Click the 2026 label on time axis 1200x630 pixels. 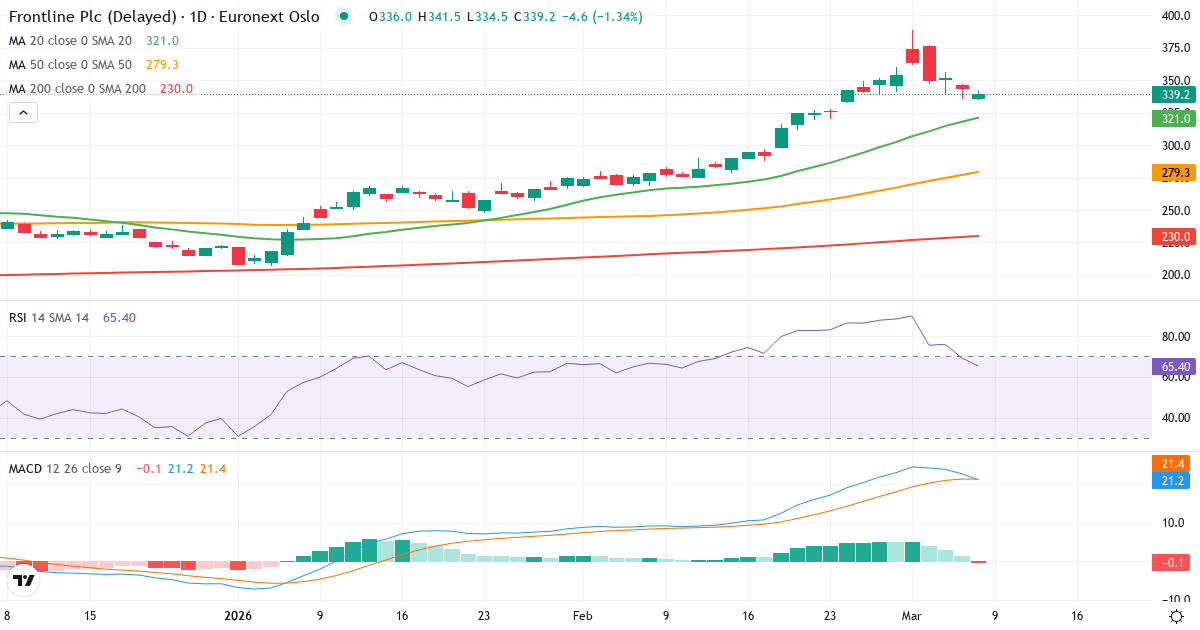click(x=238, y=617)
